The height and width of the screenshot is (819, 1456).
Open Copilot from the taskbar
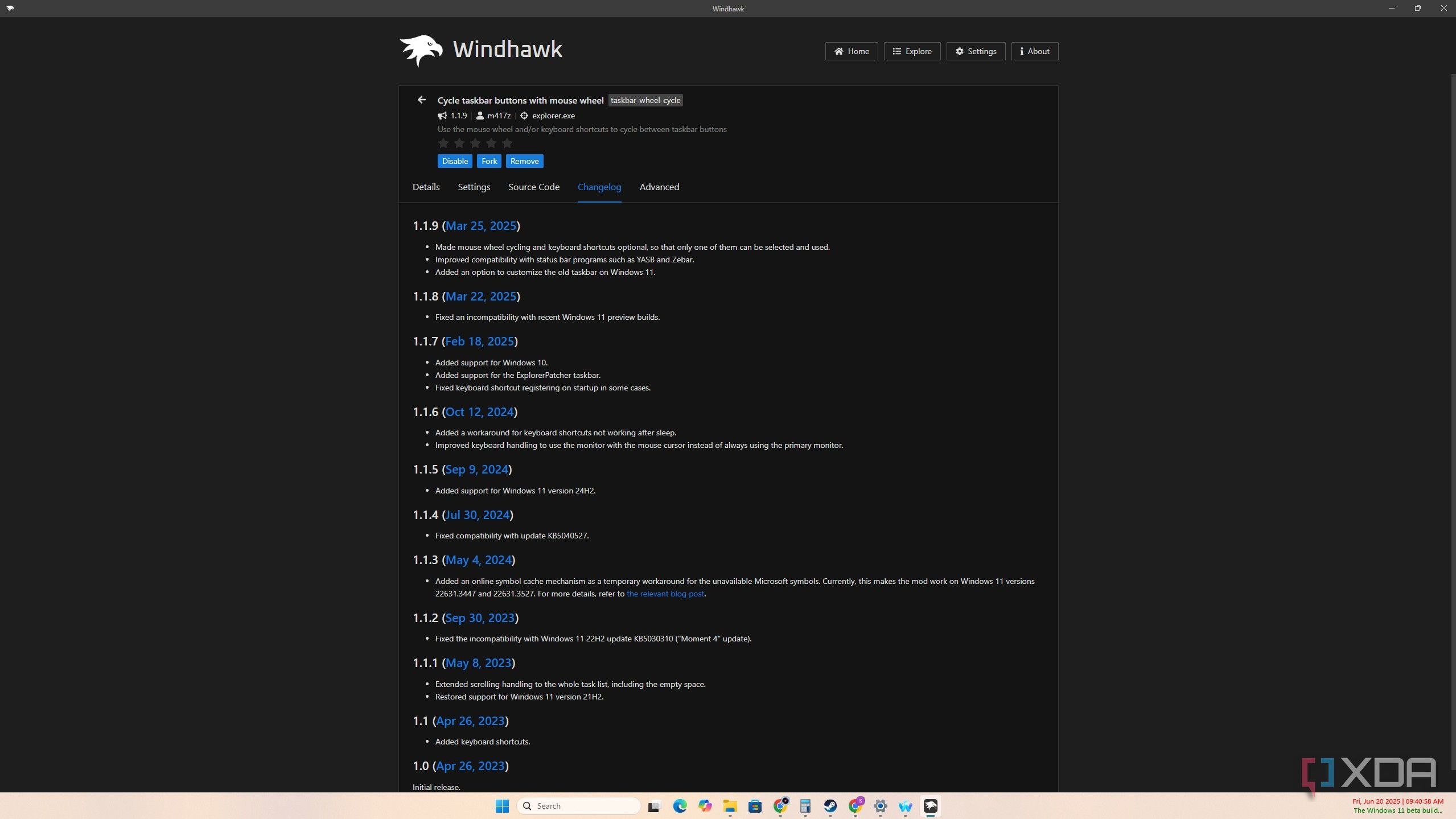pyautogui.click(x=705, y=806)
